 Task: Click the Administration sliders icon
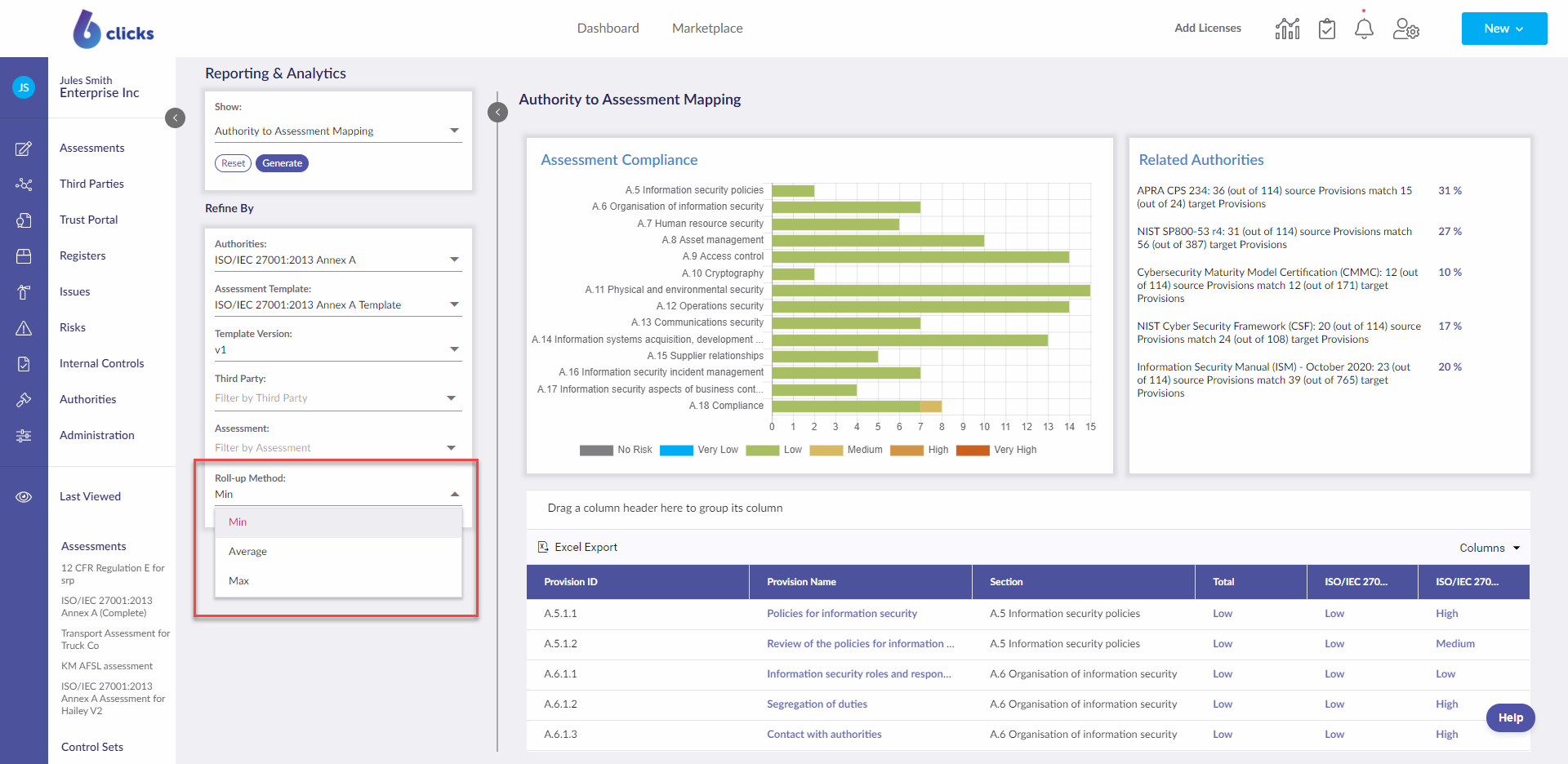click(x=24, y=436)
